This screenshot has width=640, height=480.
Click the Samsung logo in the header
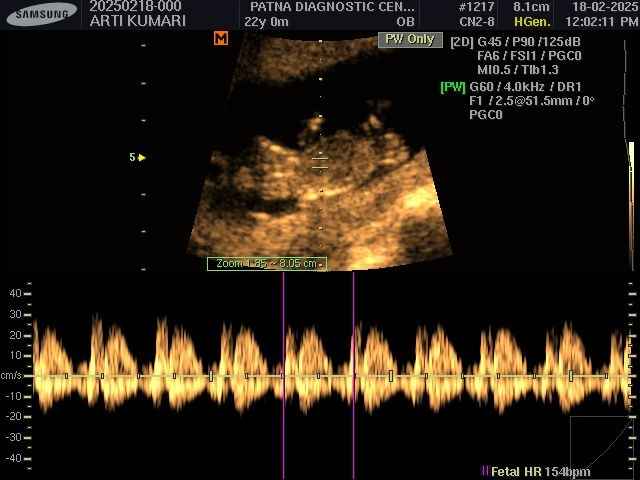point(42,14)
